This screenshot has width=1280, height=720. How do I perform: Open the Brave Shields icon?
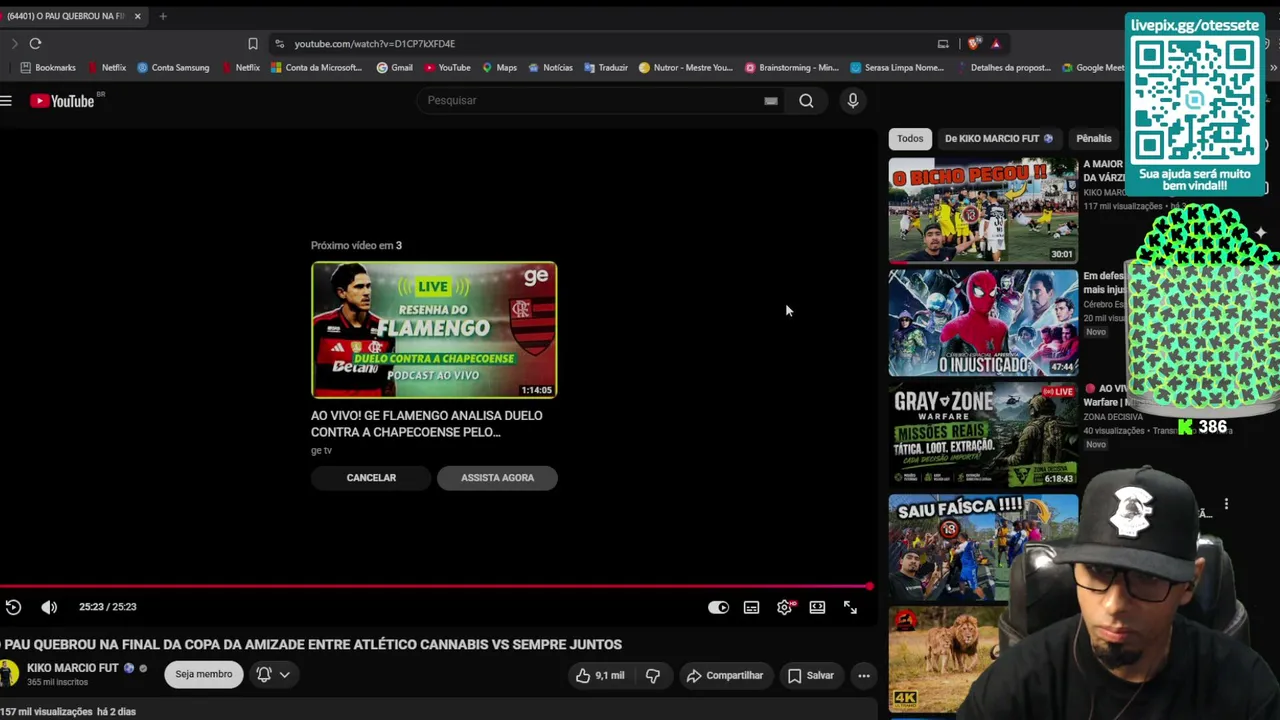coord(973,43)
